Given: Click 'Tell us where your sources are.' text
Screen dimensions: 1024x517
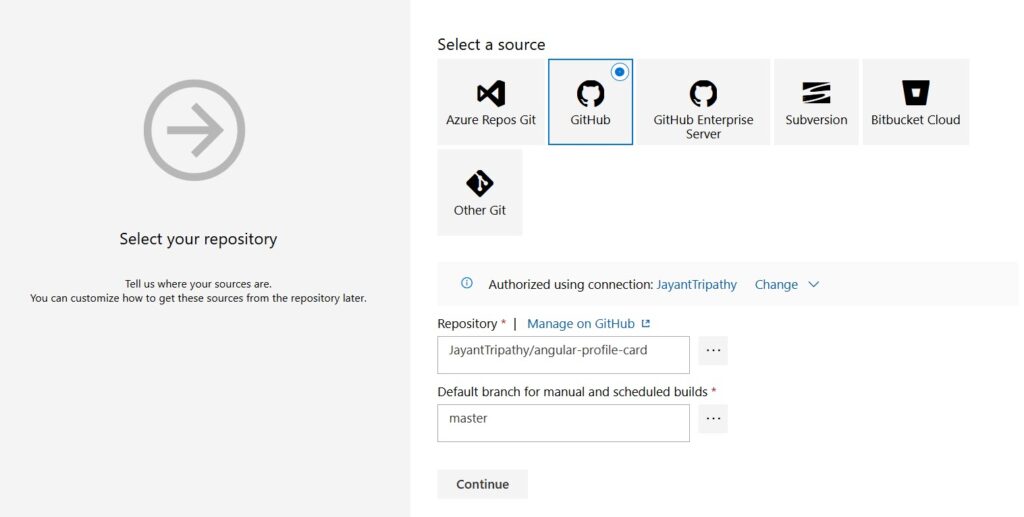Looking at the screenshot, I should click(199, 284).
